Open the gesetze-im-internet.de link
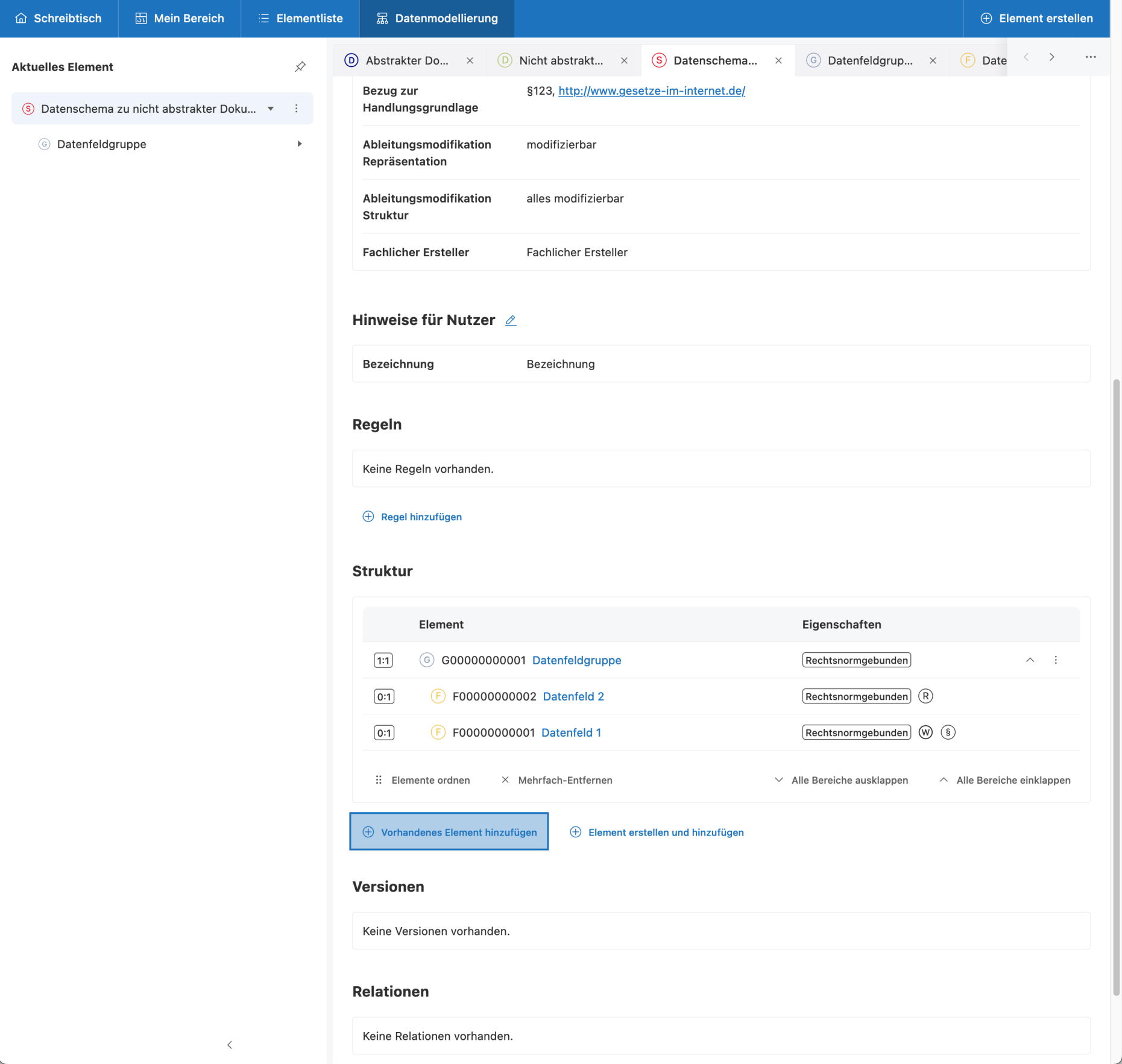 click(x=651, y=91)
